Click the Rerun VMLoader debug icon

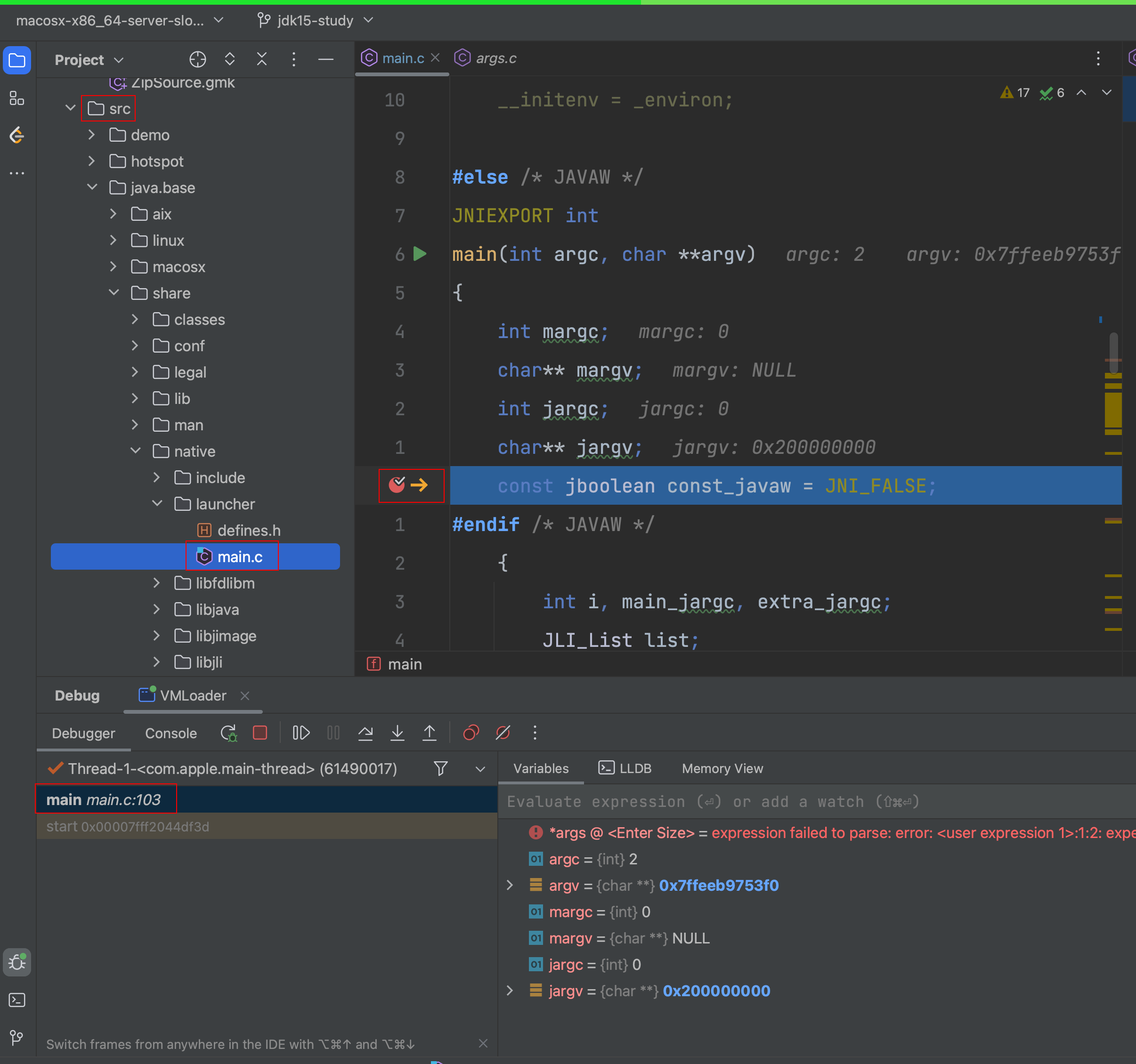click(228, 733)
